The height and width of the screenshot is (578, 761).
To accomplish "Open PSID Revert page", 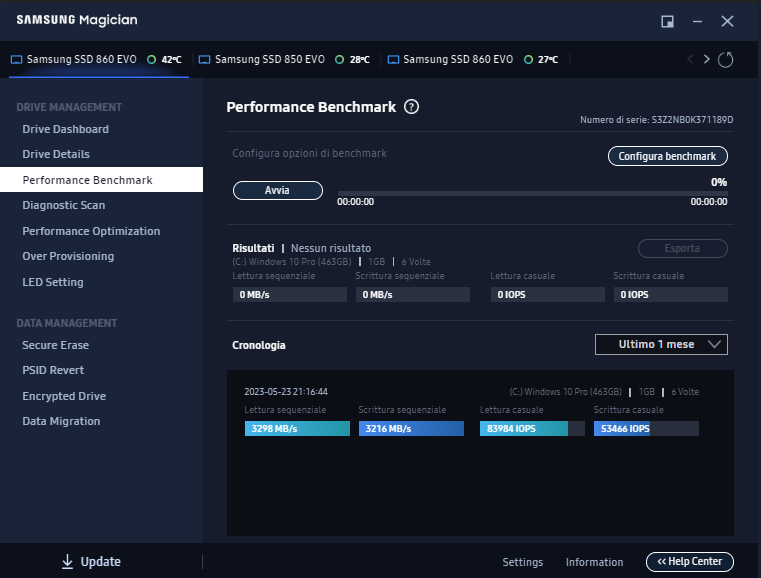I will coord(53,370).
